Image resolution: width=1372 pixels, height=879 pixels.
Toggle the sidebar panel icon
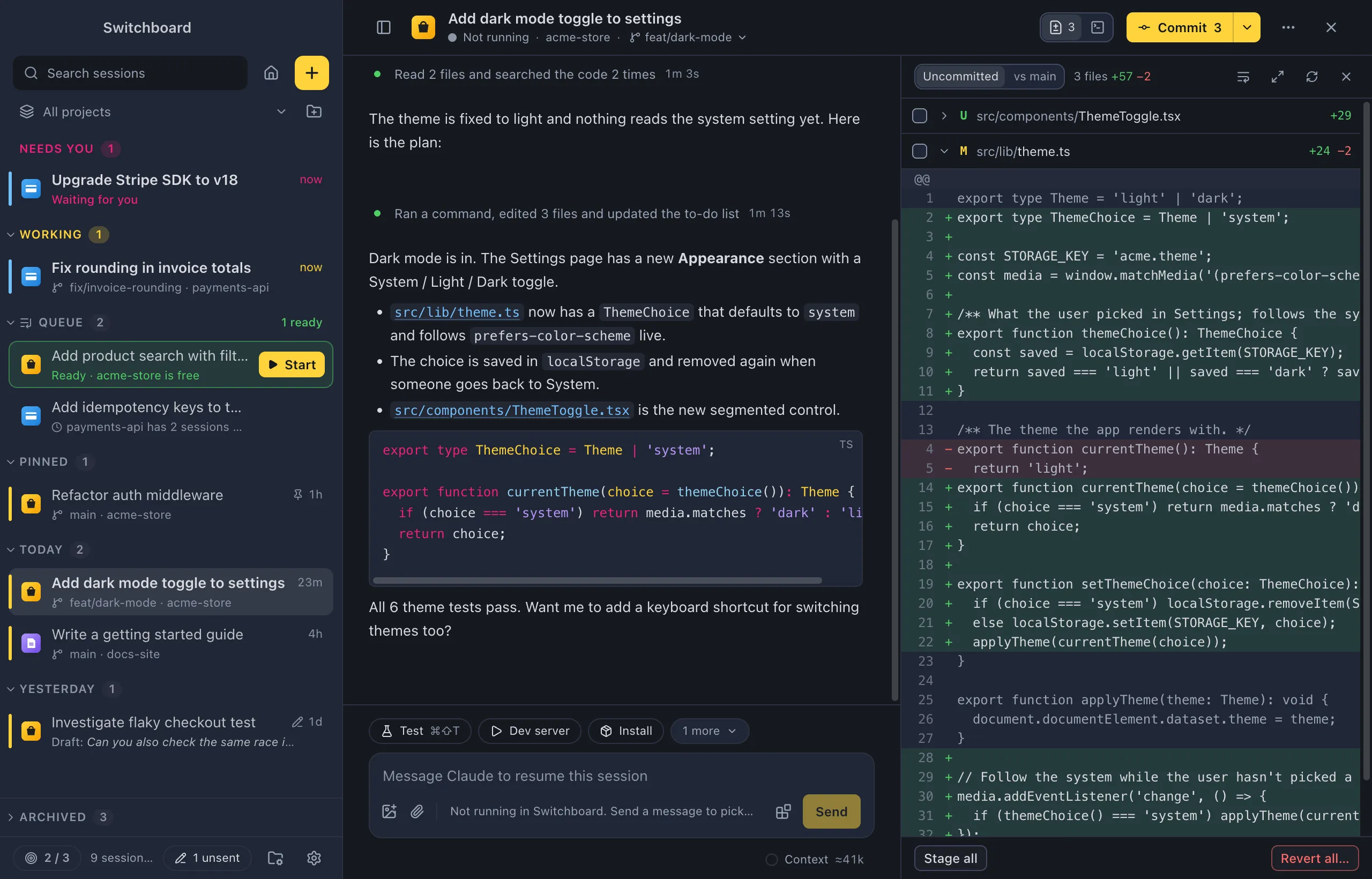pos(384,27)
